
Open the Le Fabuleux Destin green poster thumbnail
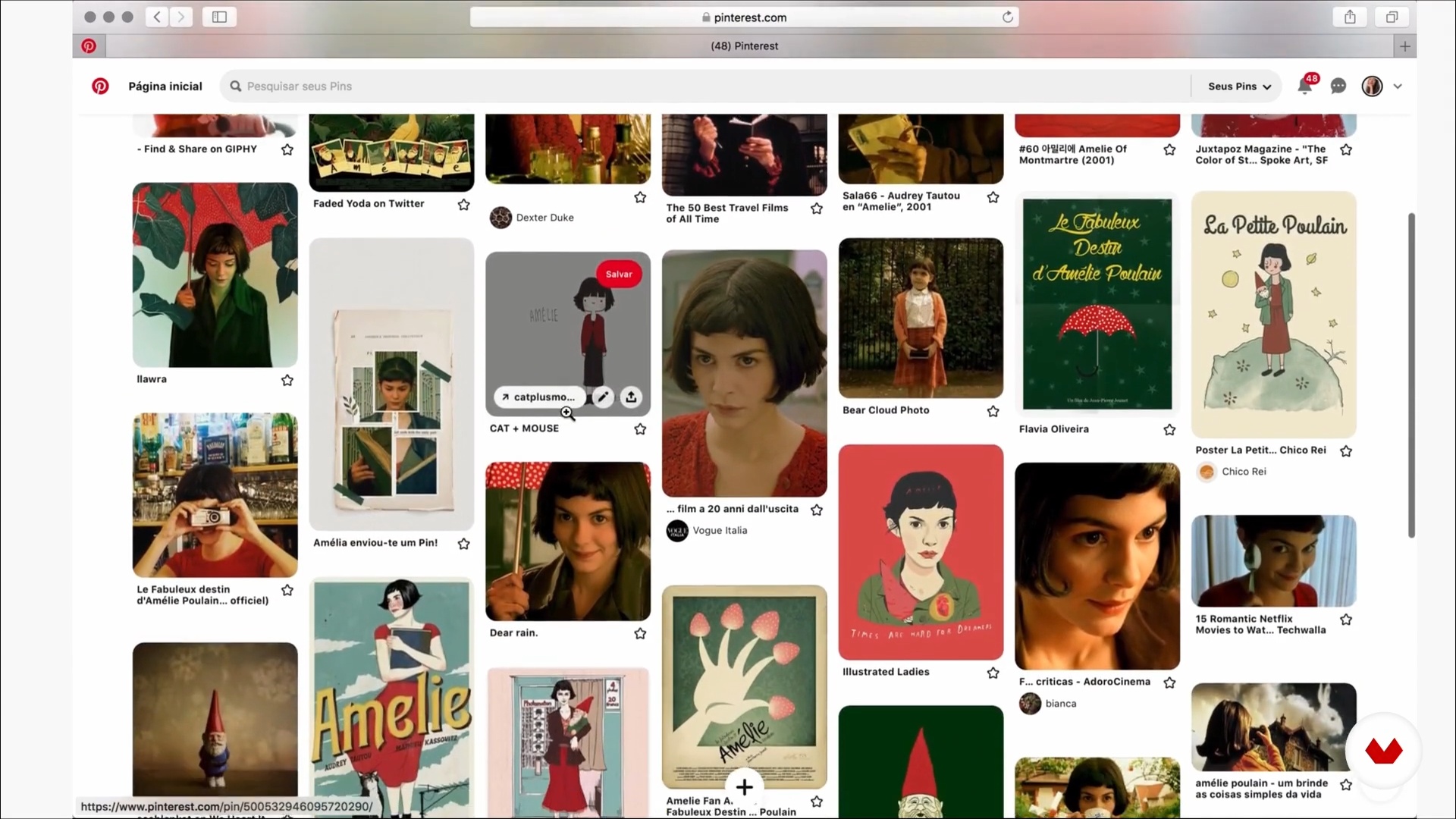[1097, 304]
